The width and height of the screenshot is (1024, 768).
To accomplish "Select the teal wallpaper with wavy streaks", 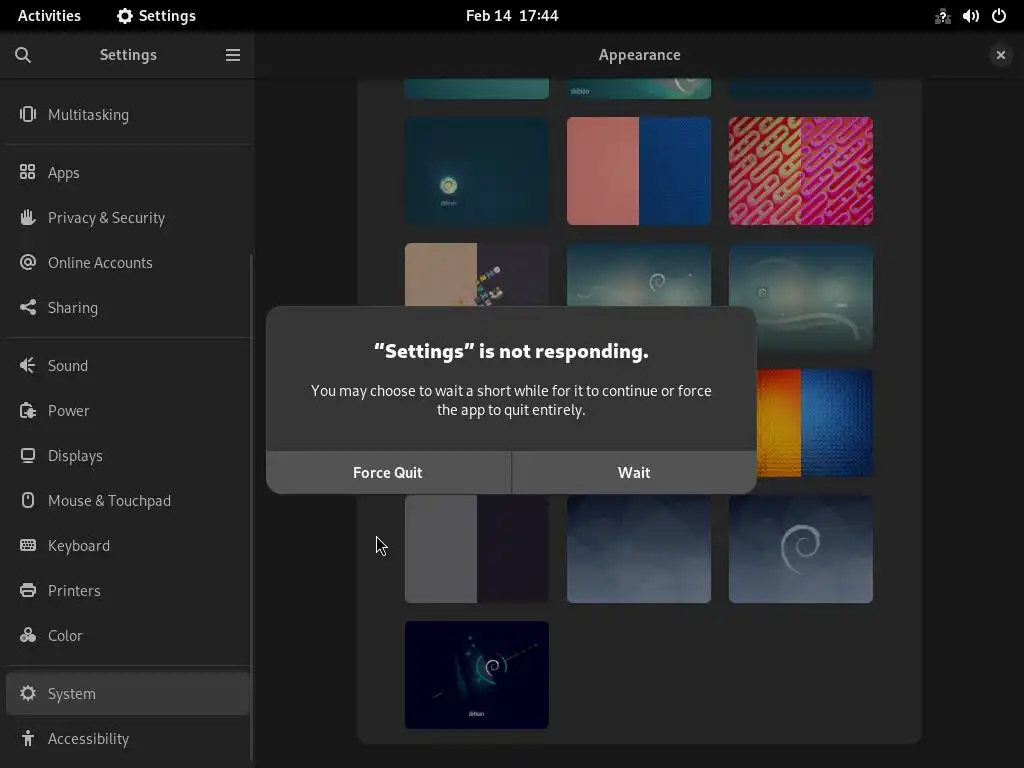I will pos(801,296).
